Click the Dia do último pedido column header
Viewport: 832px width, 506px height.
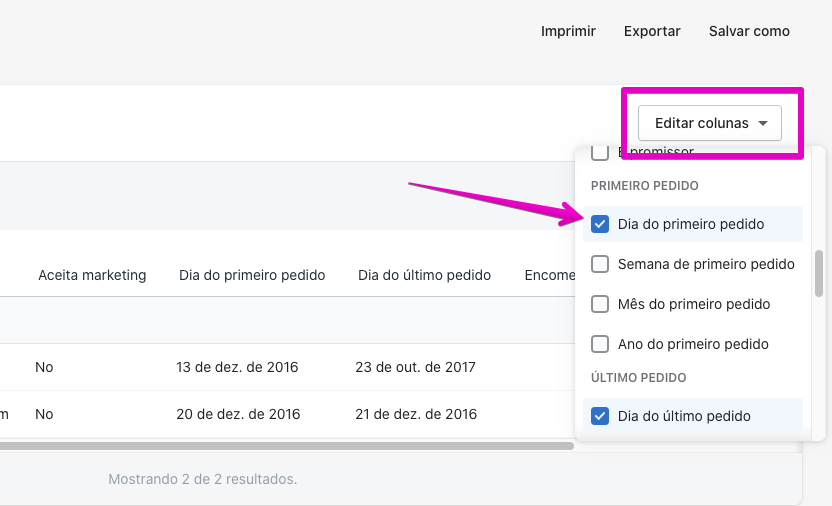point(424,275)
